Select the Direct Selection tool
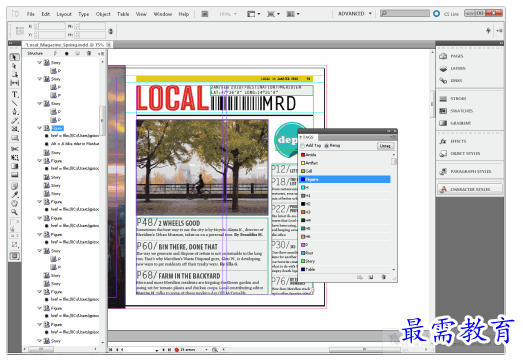 coord(15,66)
